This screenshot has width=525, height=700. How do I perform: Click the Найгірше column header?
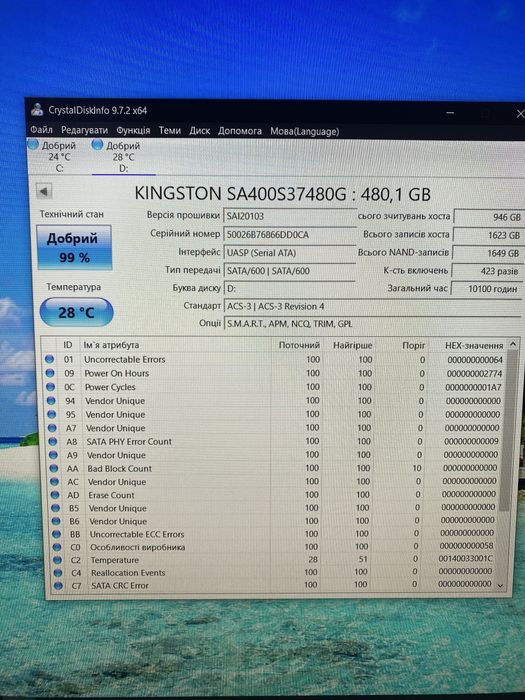353,345
